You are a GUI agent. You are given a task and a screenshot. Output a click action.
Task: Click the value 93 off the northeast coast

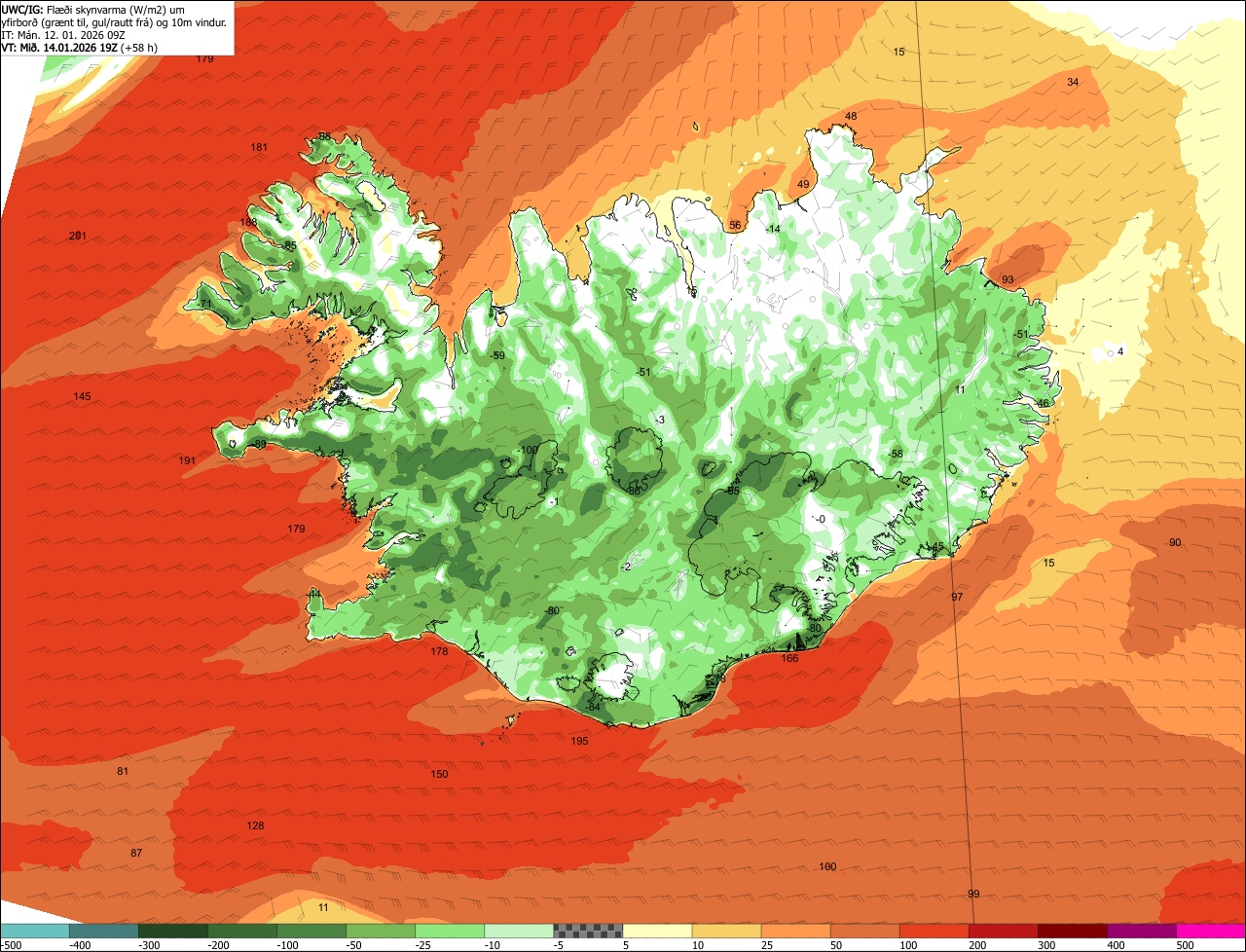(x=1008, y=279)
